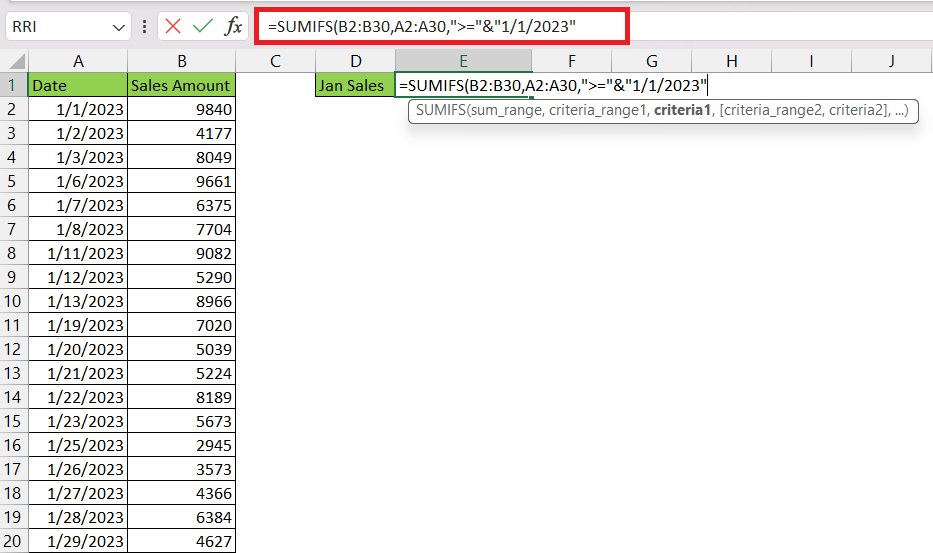Click the Date header cell
The height and width of the screenshot is (553, 933).
[x=78, y=85]
